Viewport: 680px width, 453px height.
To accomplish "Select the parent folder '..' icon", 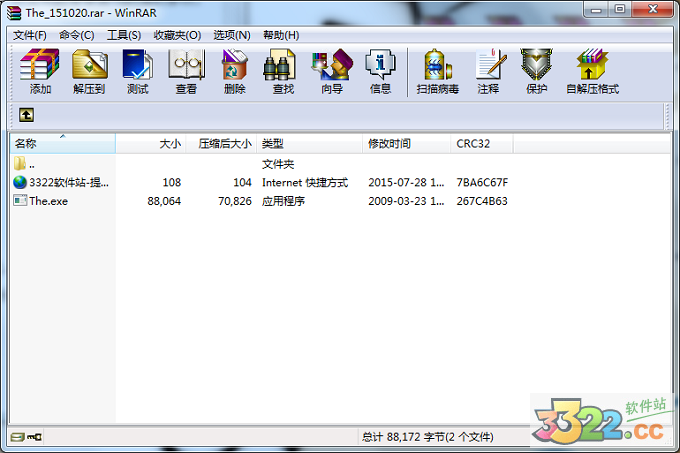I will tap(20, 163).
